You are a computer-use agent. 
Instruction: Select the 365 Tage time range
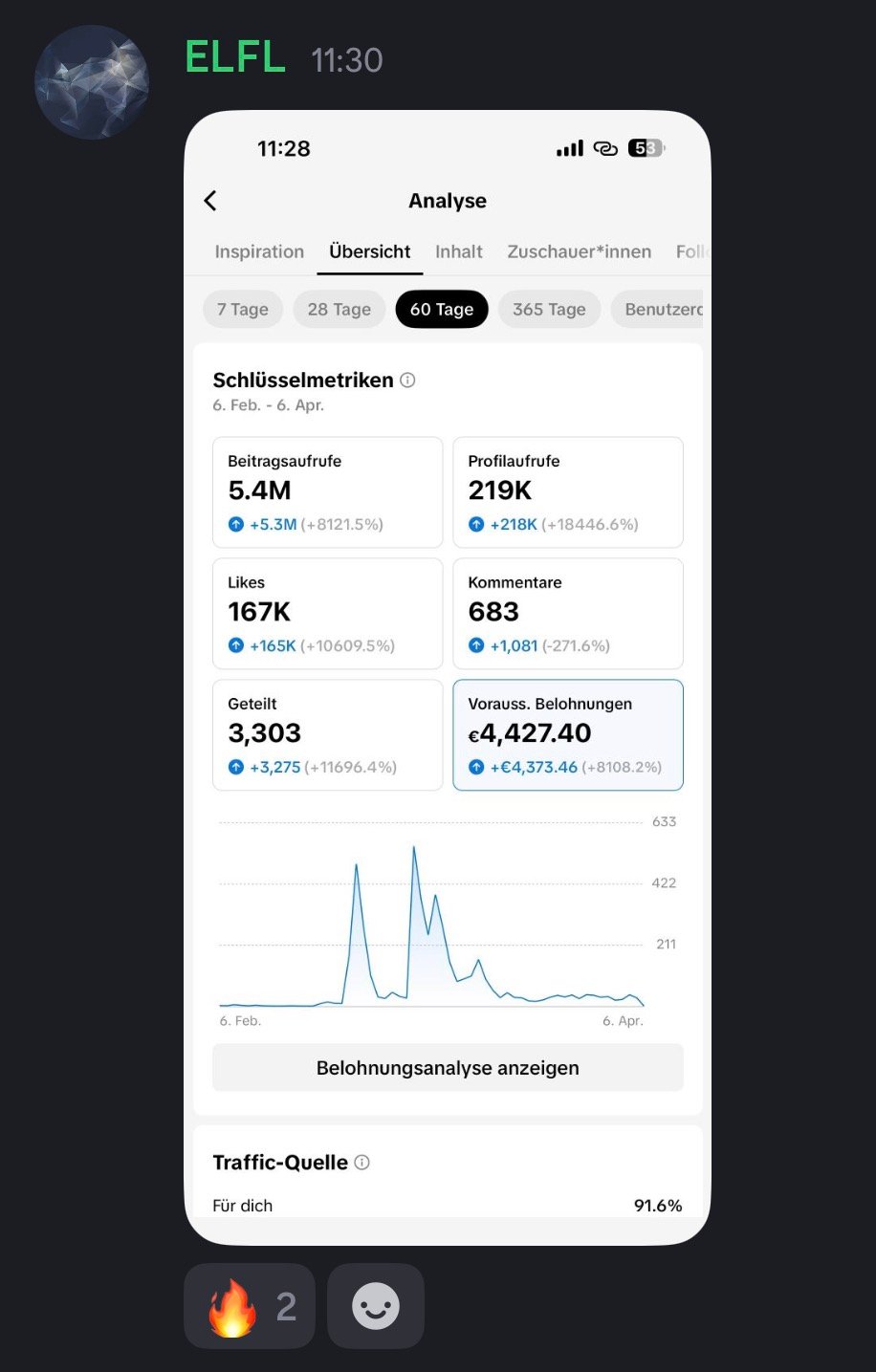pyautogui.click(x=549, y=309)
